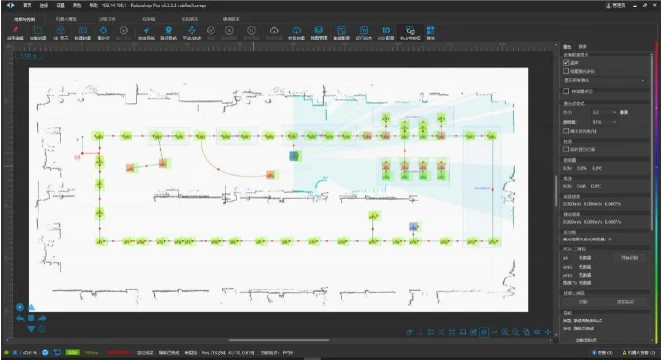Viewport: 661px width, 361px height.
Task: Click the zoom out magnifier icon
Action: point(516,332)
